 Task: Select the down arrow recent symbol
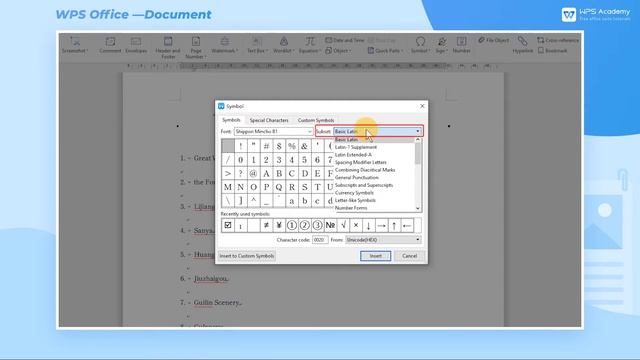(368, 225)
